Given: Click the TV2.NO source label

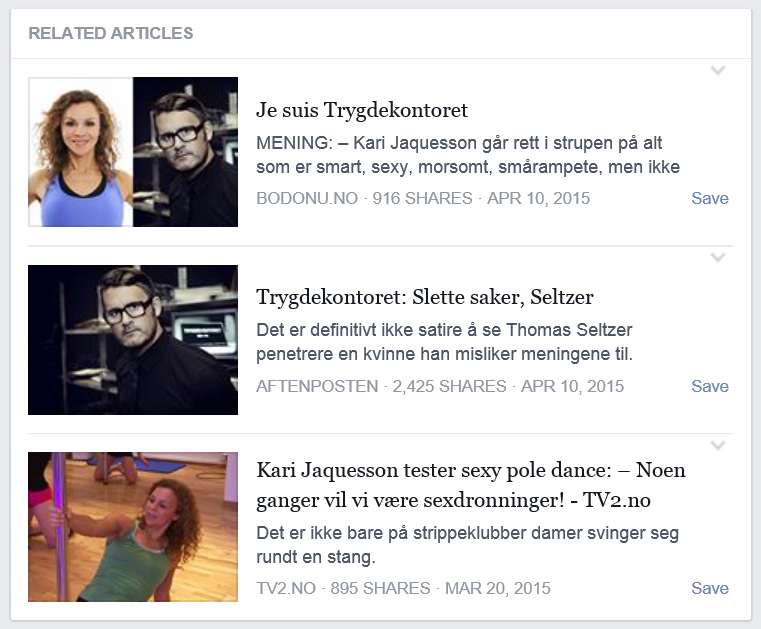Looking at the screenshot, I should pyautogui.click(x=286, y=588).
